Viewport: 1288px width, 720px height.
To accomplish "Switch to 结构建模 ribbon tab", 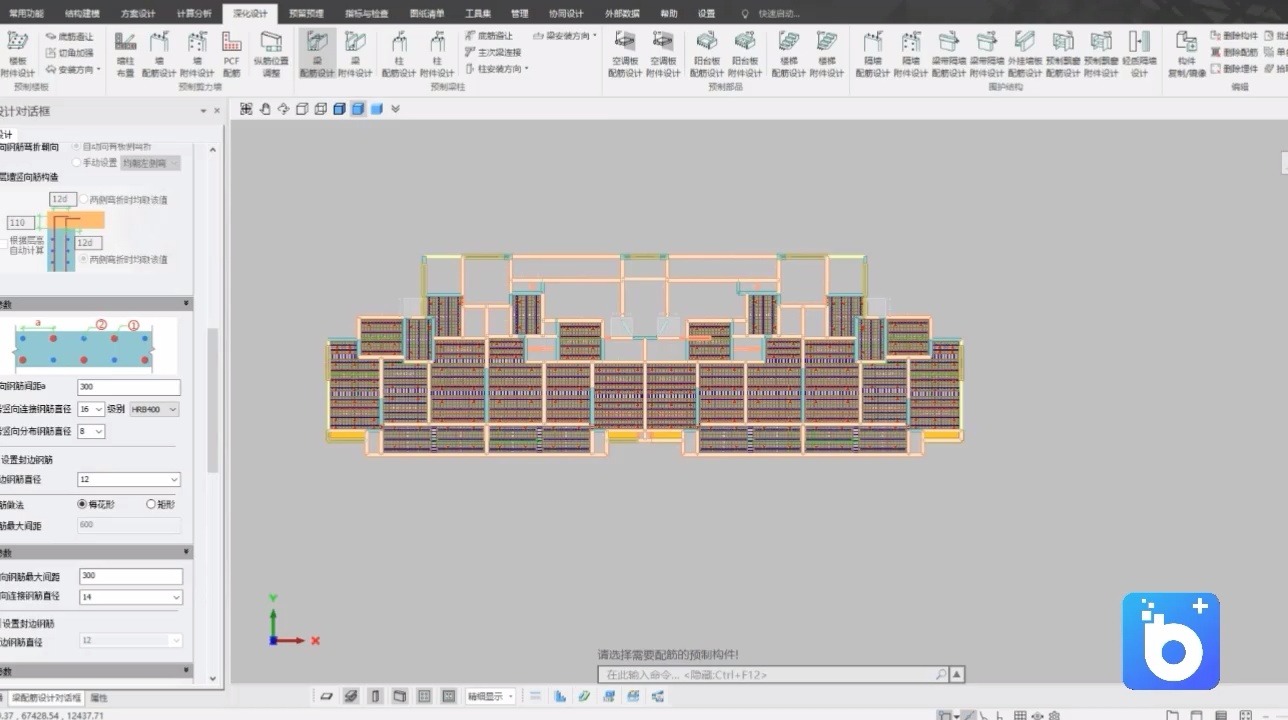I will tap(82, 14).
